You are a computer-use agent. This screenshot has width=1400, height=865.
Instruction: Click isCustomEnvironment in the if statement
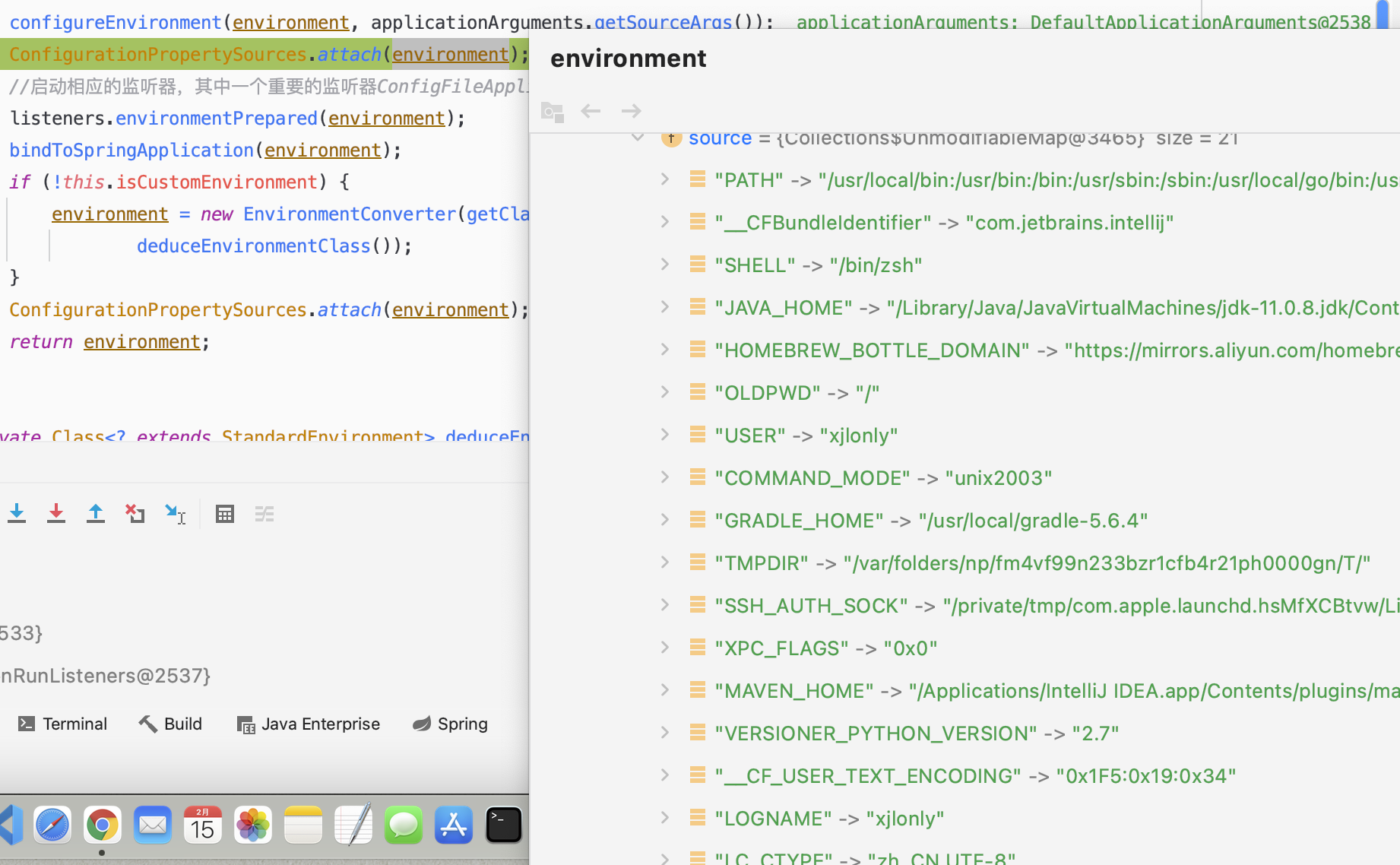(217, 182)
